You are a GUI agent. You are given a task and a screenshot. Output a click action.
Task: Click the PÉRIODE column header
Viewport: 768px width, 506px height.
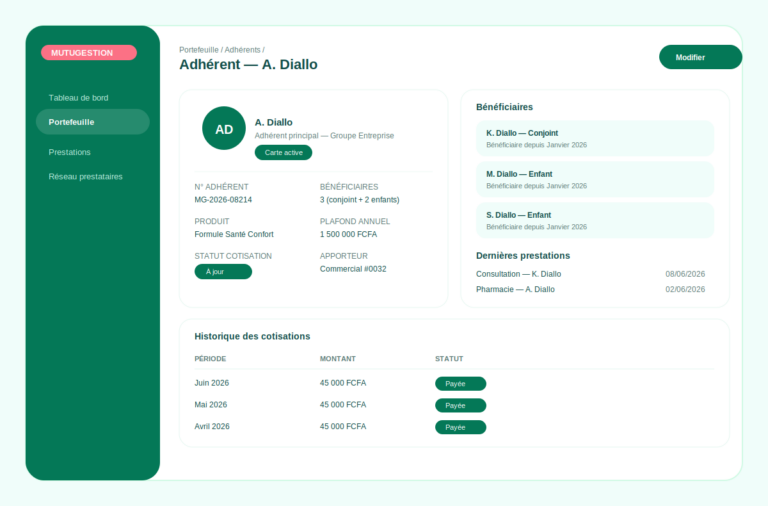click(x=210, y=359)
